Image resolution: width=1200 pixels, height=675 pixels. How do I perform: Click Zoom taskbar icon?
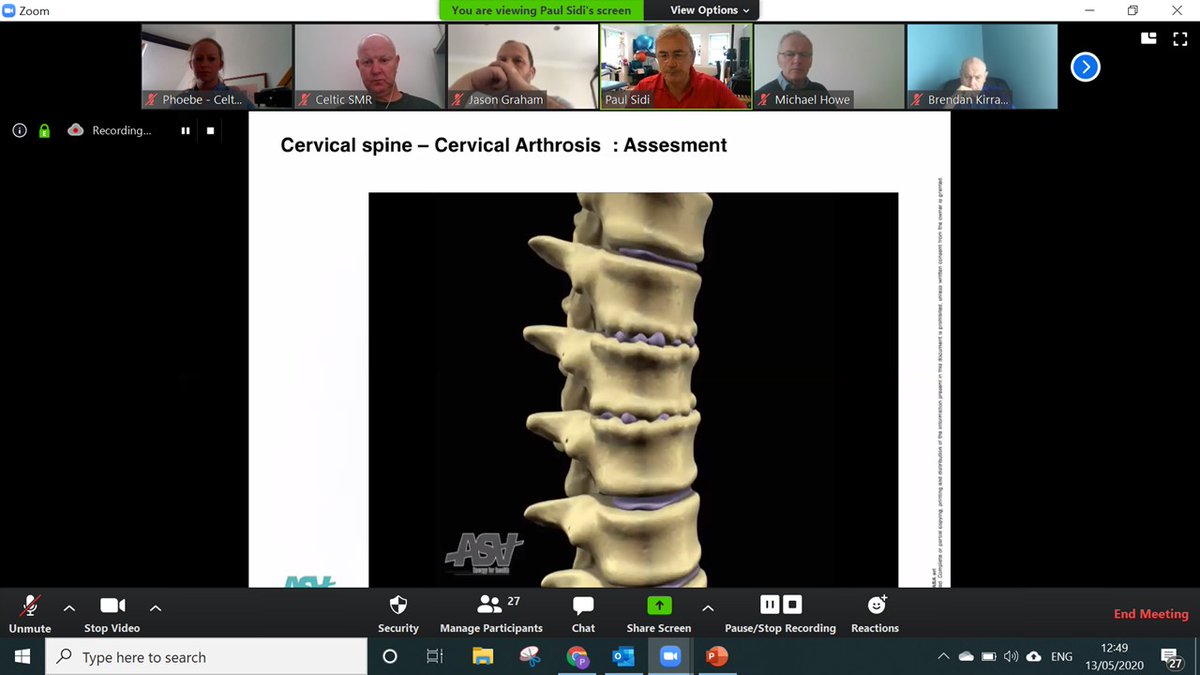669,656
